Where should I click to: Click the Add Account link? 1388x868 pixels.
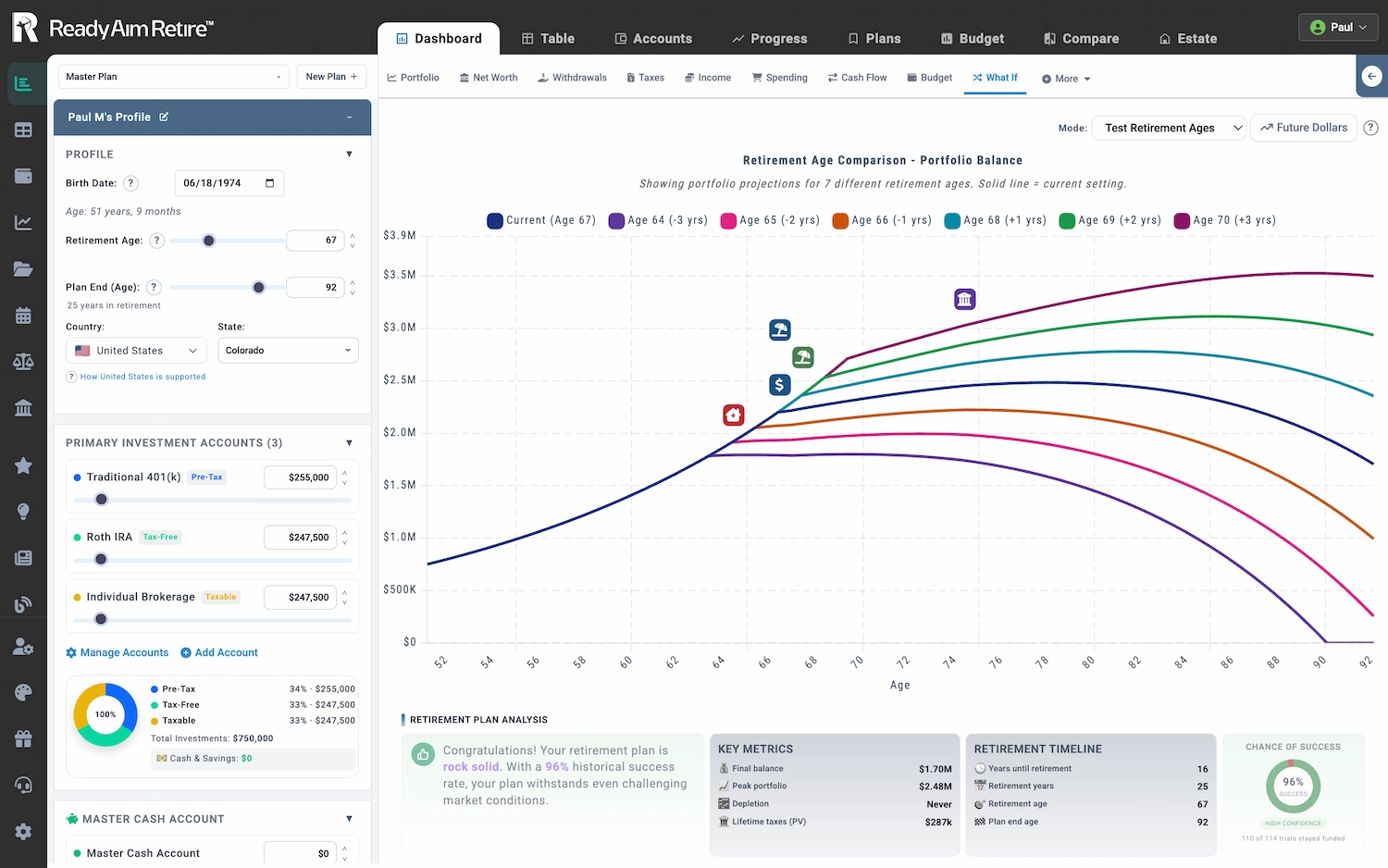pos(219,652)
